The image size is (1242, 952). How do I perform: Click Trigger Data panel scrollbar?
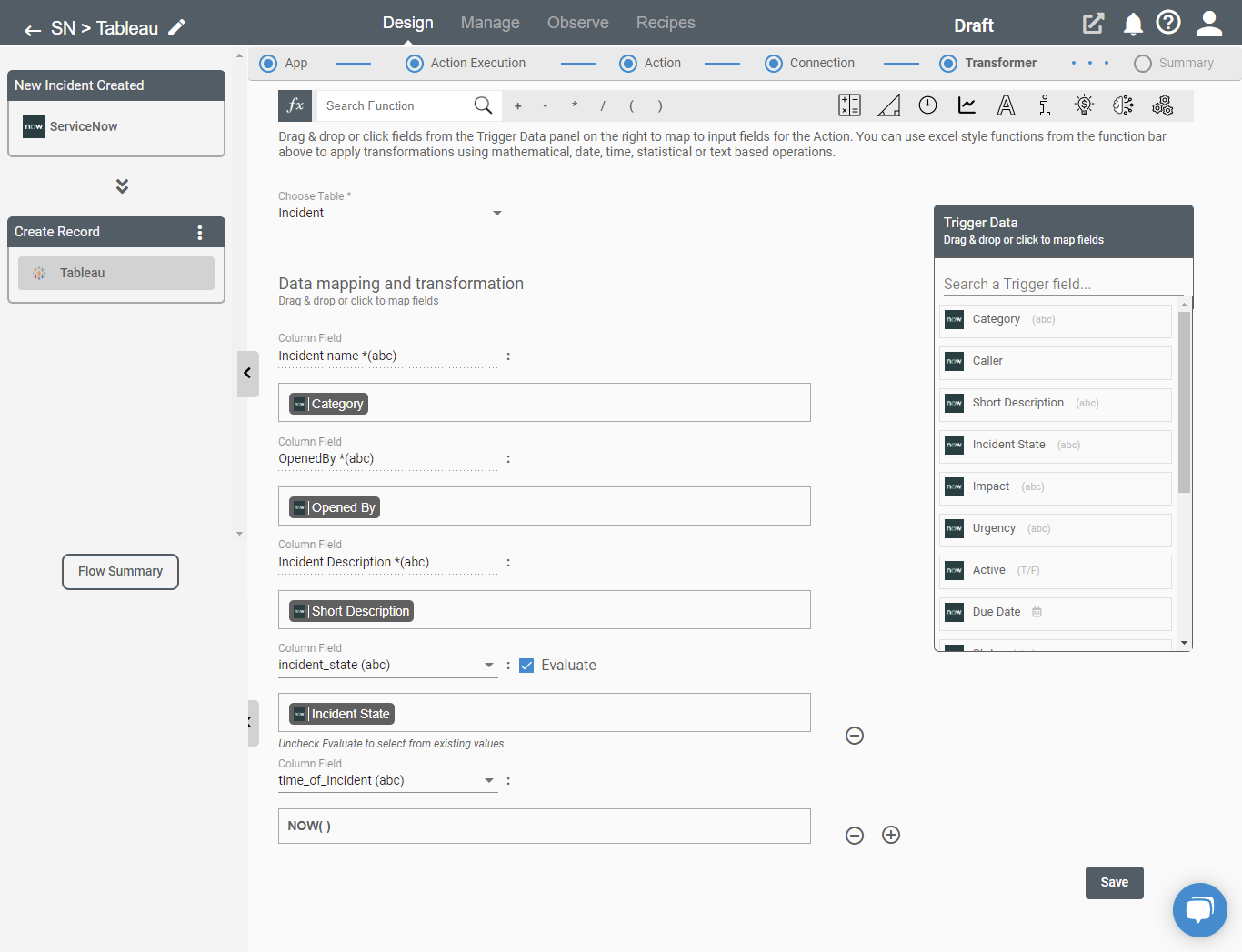click(1184, 402)
